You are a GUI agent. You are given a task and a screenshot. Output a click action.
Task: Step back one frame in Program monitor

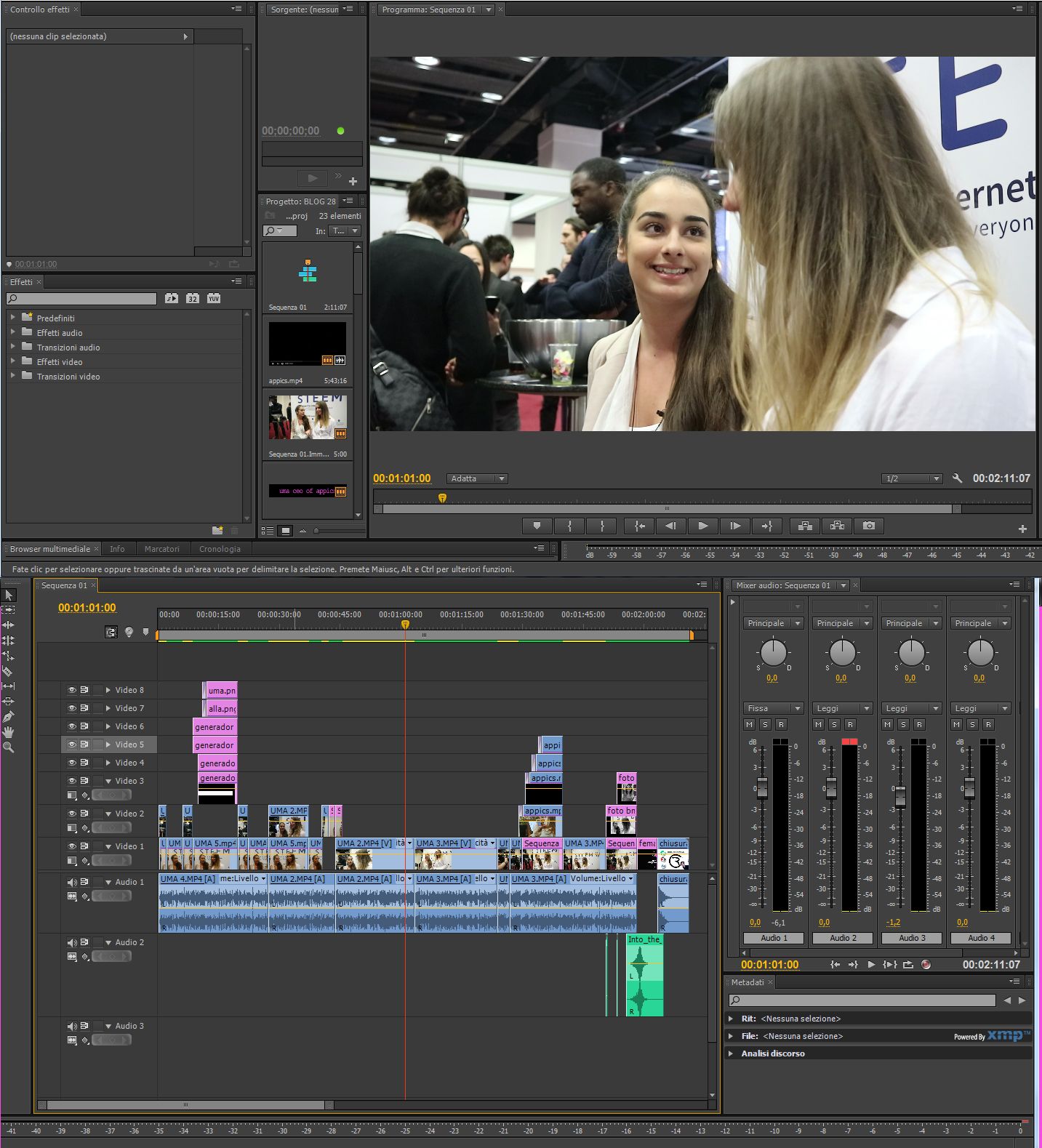[670, 526]
